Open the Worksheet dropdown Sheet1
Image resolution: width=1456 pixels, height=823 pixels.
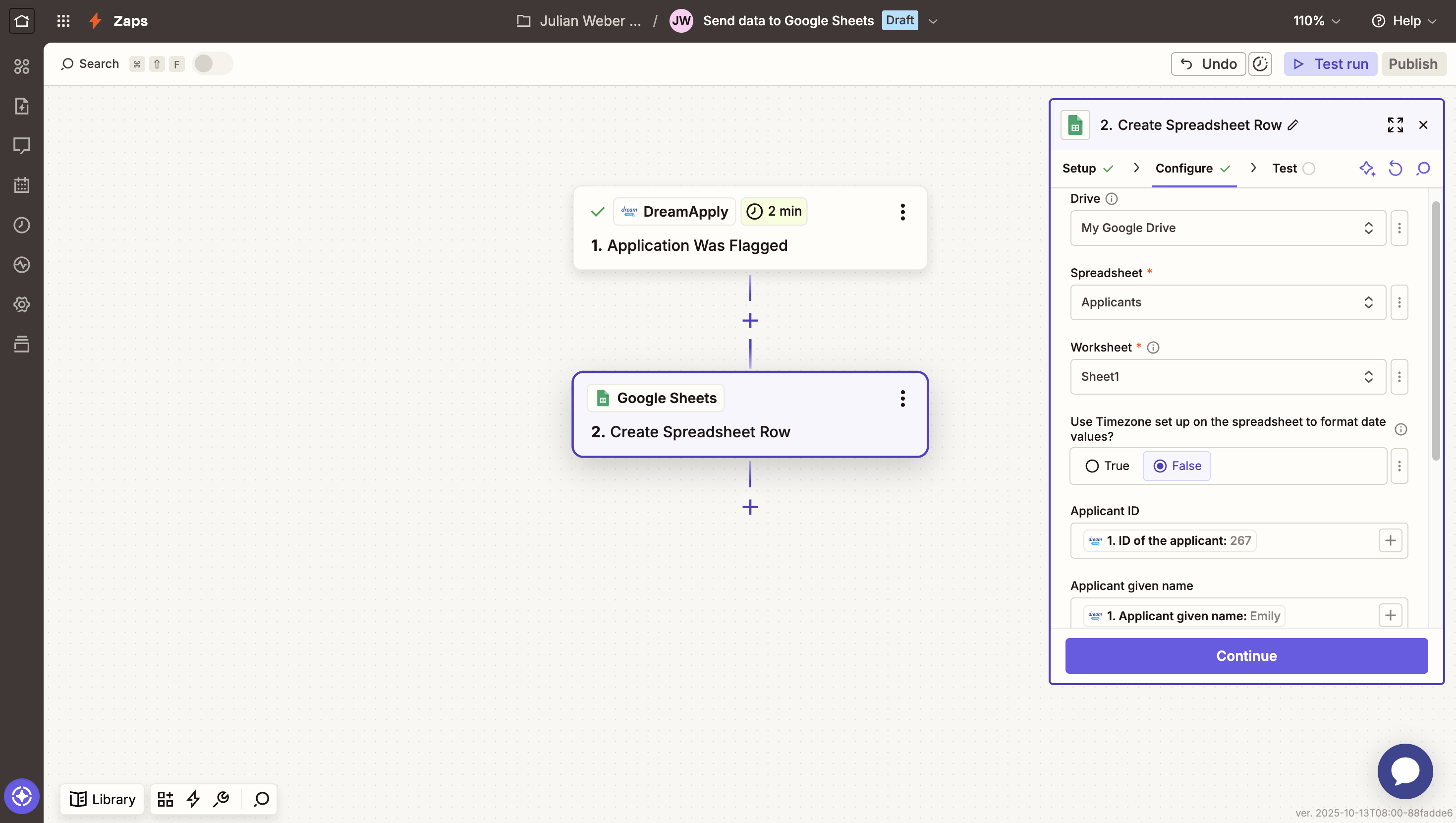[x=1228, y=377]
